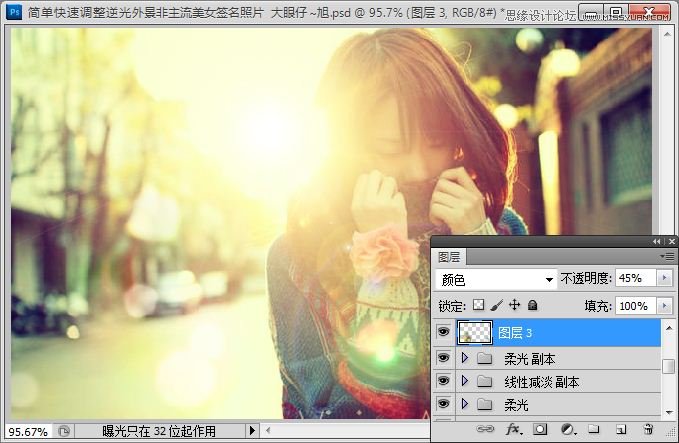Hide 图层 3 layer visibility

443,332
